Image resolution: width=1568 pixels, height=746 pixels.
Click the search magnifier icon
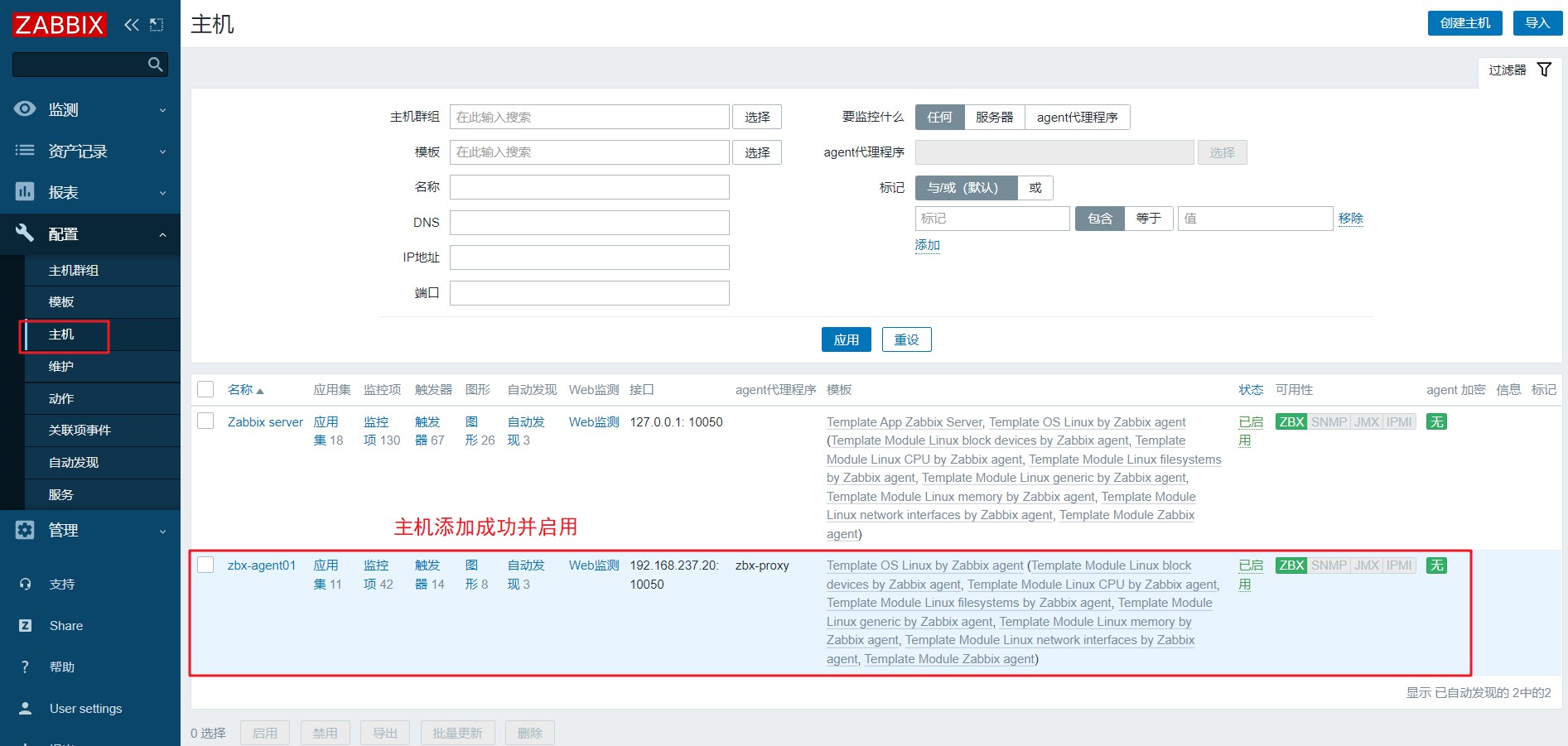(x=155, y=65)
